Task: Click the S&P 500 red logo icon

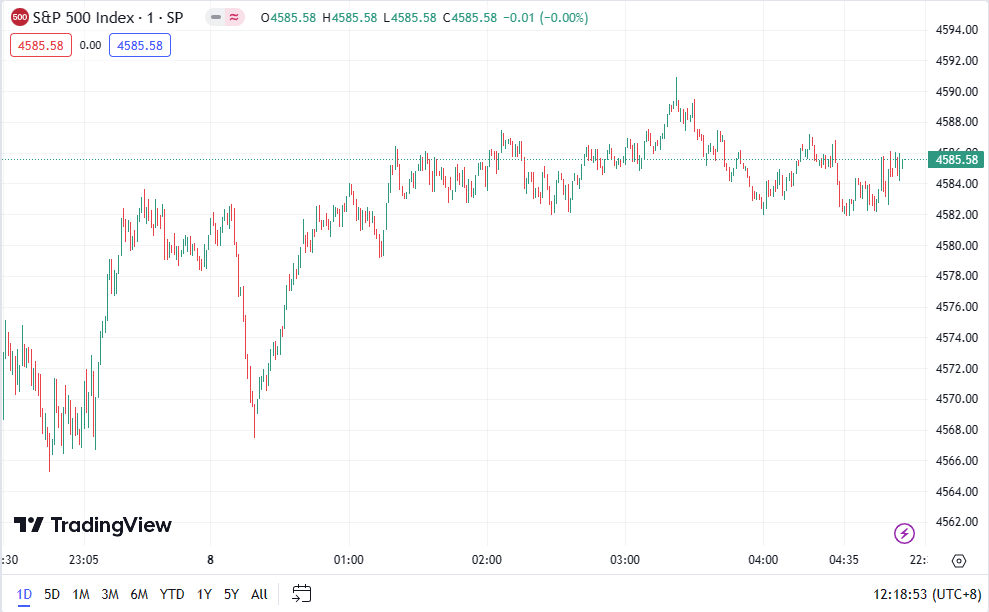Action: tap(20, 18)
